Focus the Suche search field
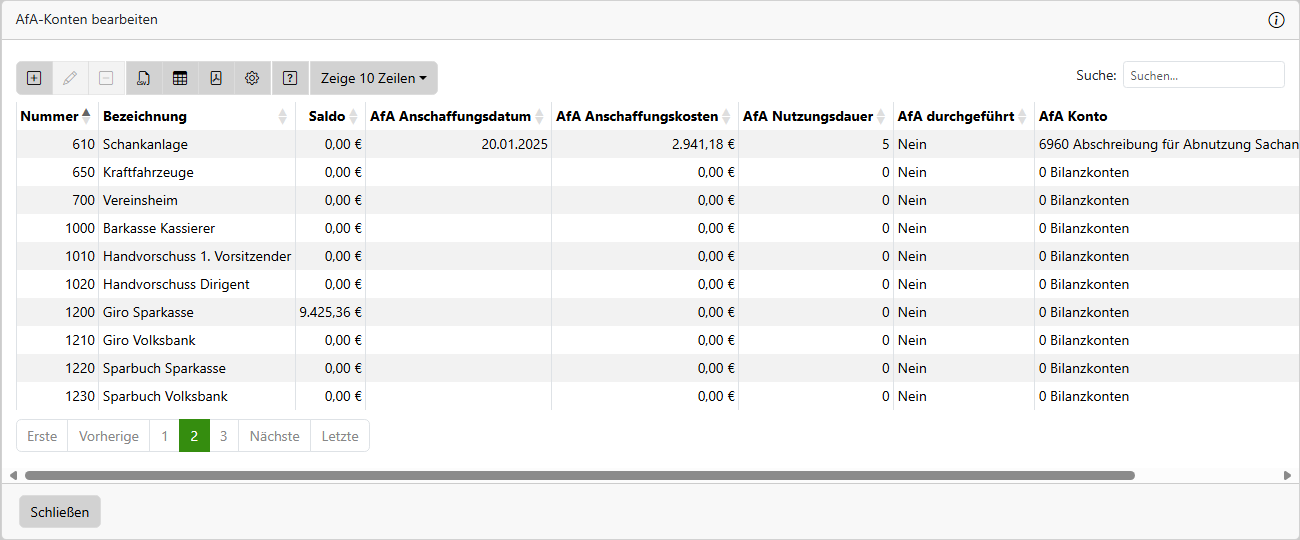The height and width of the screenshot is (540, 1300). [x=1203, y=75]
